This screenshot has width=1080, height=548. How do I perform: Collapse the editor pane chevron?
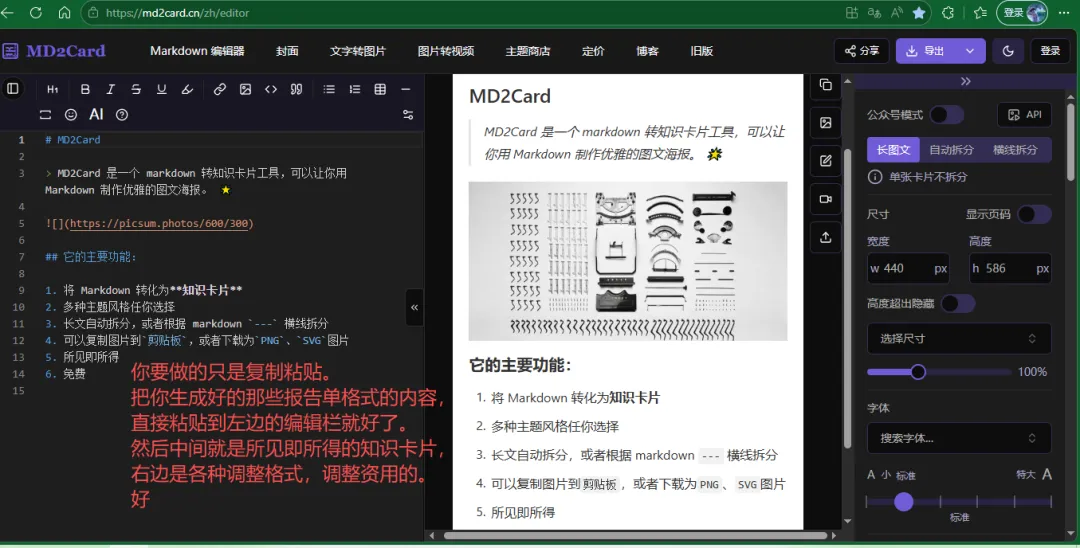(414, 307)
